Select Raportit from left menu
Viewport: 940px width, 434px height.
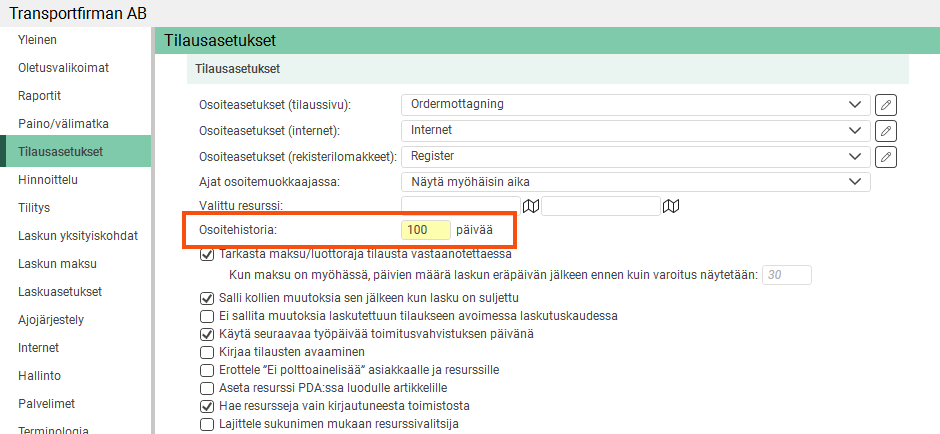click(40, 96)
